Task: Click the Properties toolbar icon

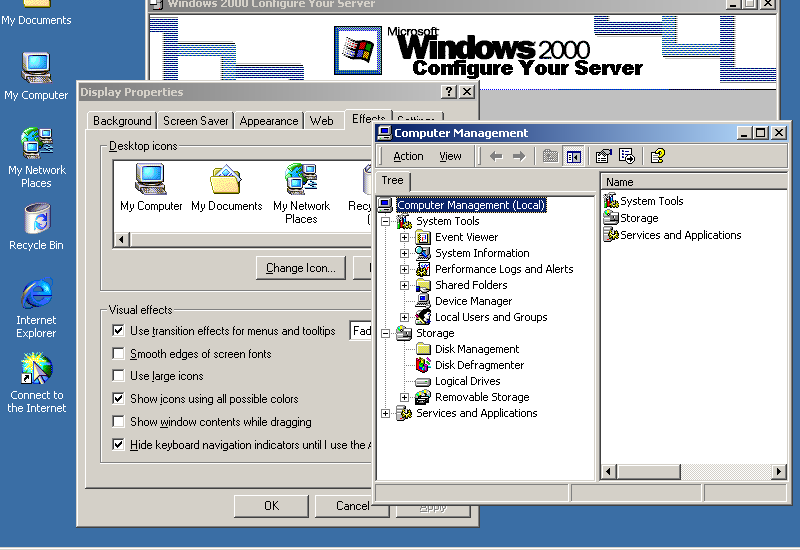Action: [x=603, y=156]
